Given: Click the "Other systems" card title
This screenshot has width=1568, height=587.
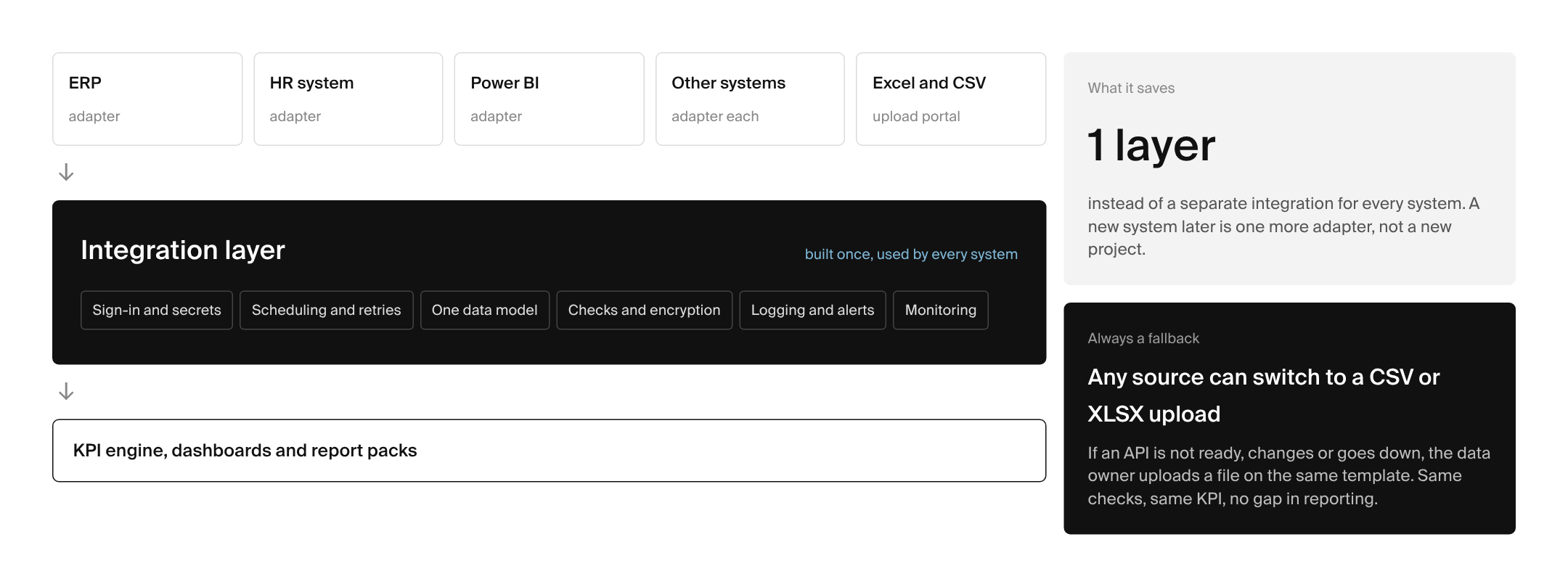Looking at the screenshot, I should (x=728, y=83).
